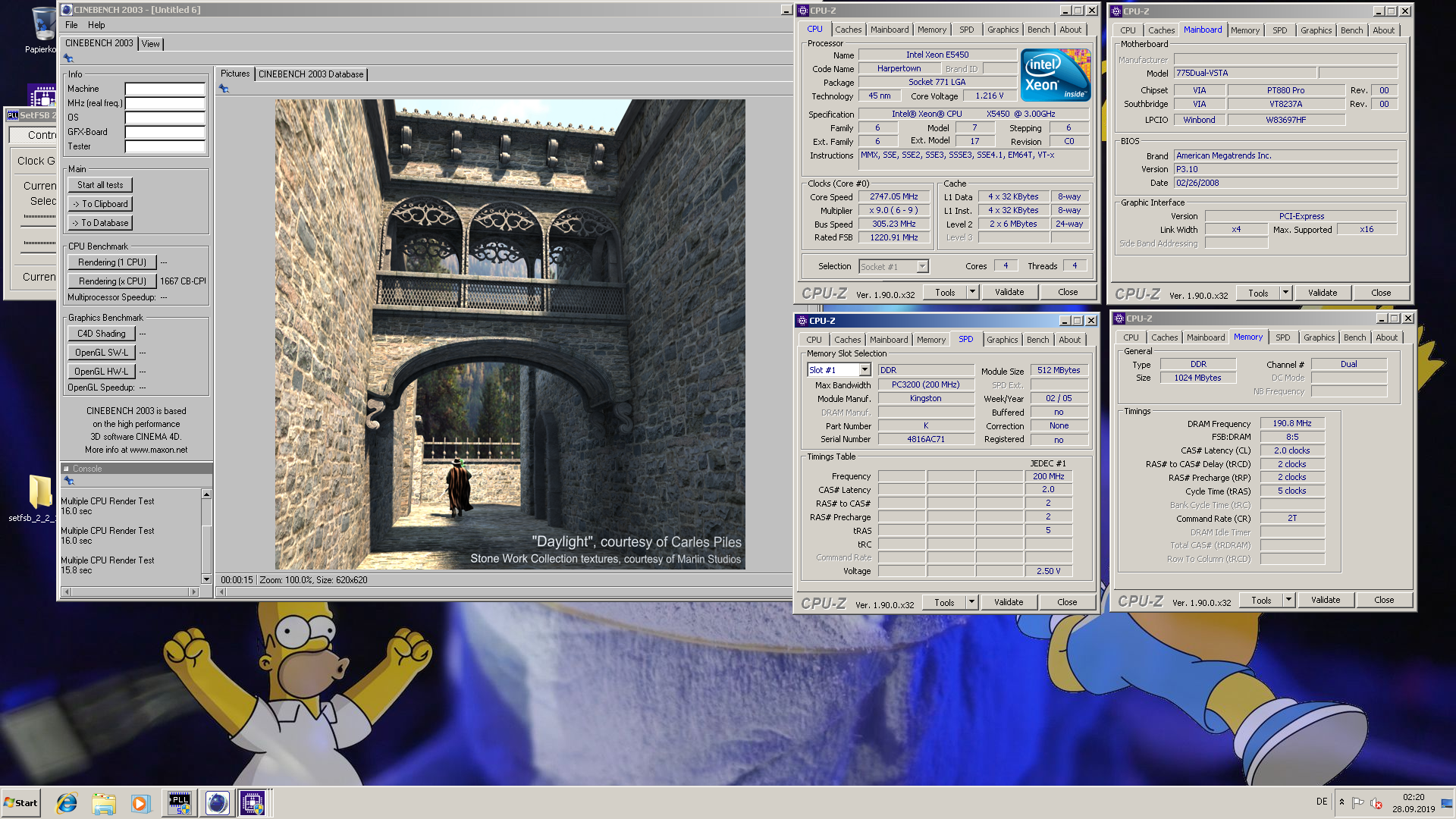The image size is (1456, 819).
Task: Select Caches tab in CPU-Z CPU window
Action: pos(848,30)
